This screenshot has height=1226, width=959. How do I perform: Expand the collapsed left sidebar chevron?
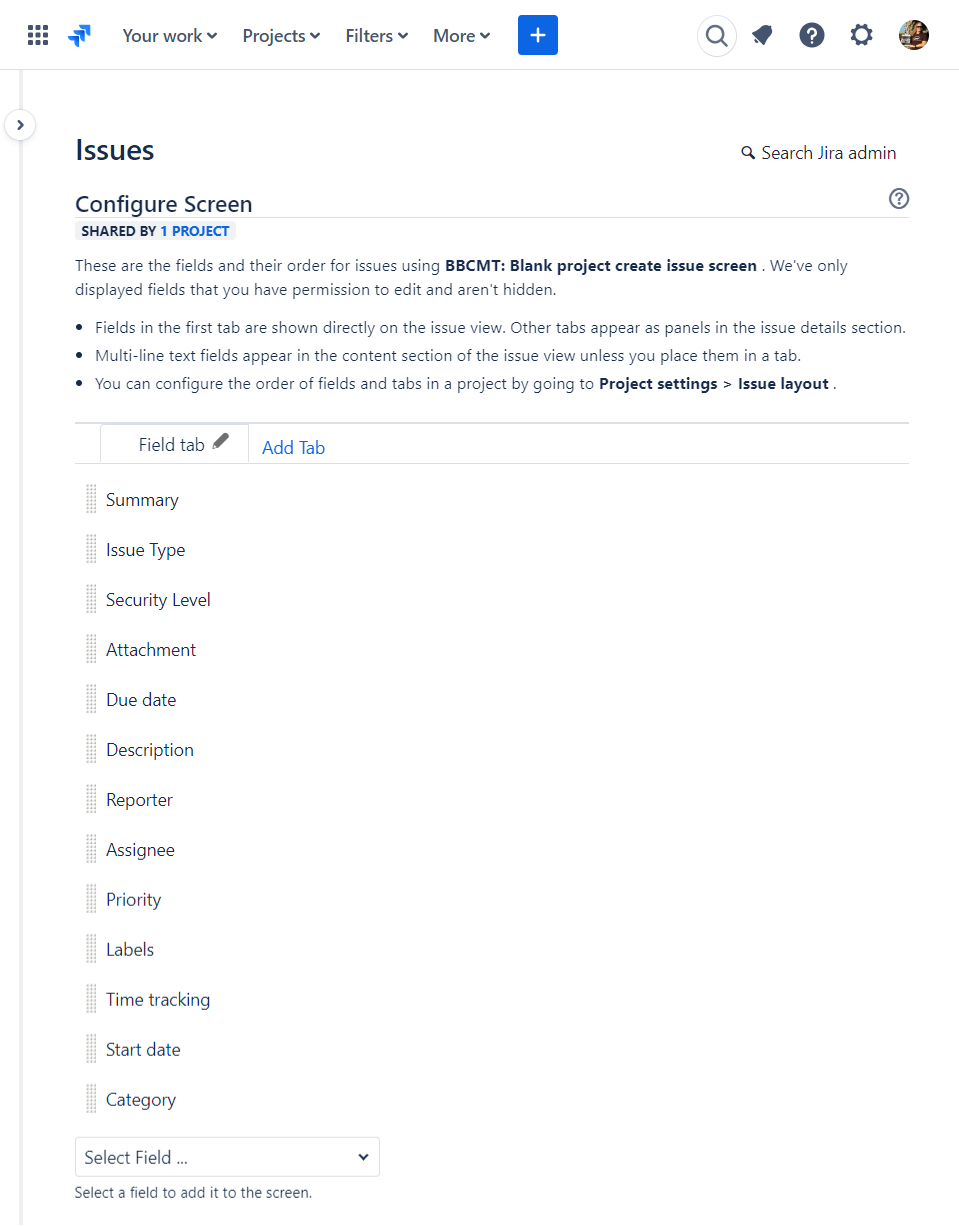(x=20, y=125)
